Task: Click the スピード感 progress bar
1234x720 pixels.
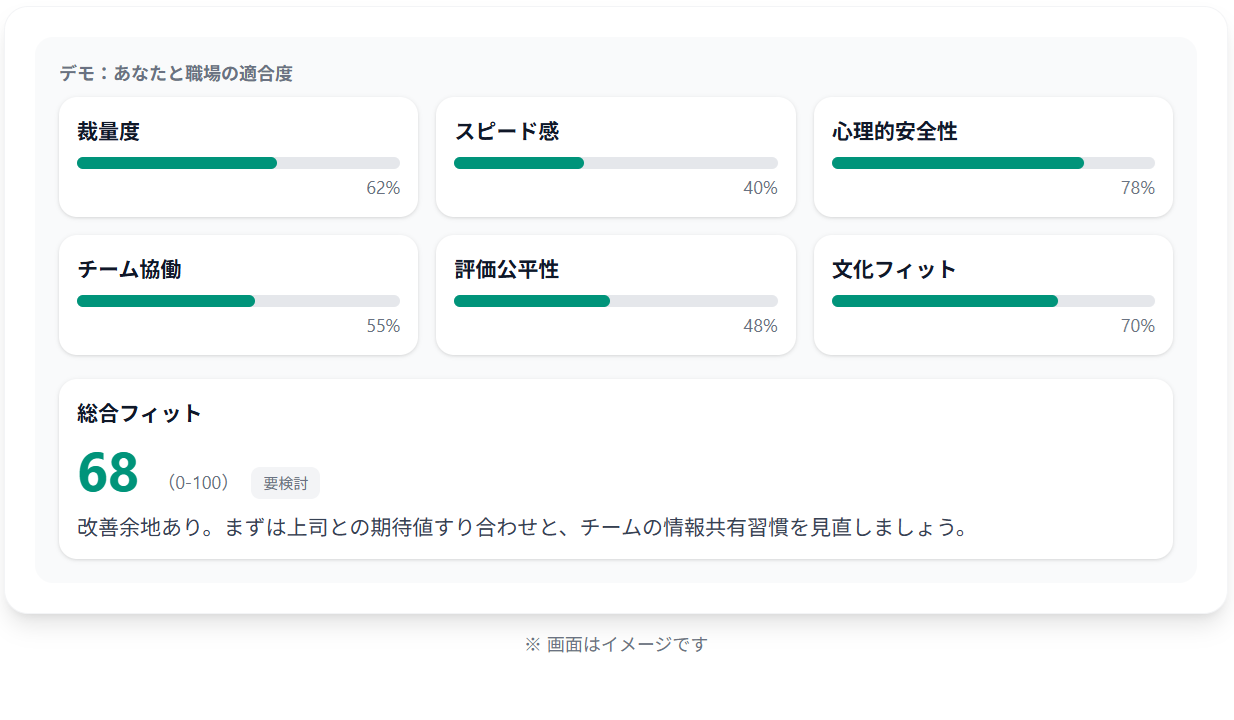Action: [615, 163]
